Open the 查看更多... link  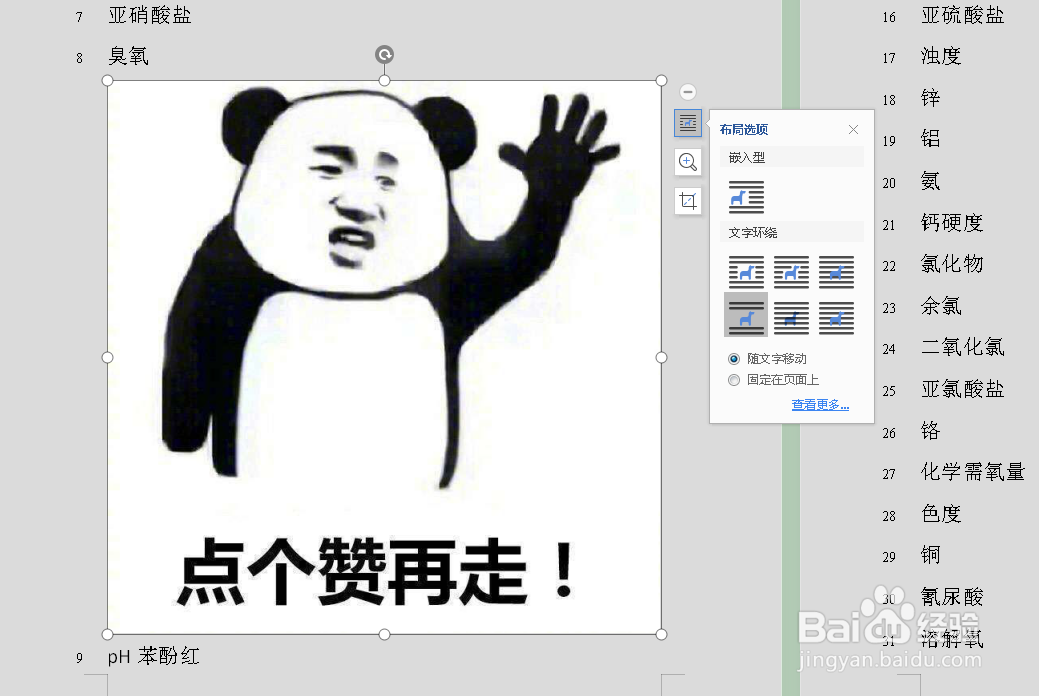point(820,404)
